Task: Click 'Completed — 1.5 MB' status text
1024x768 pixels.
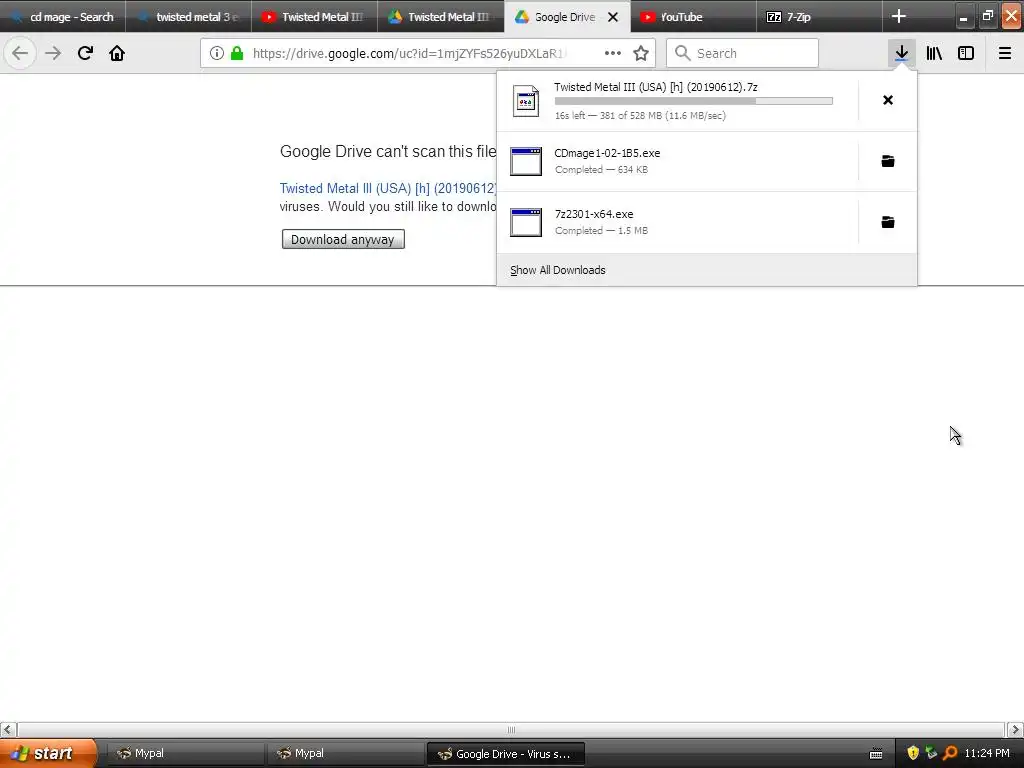Action: [601, 231]
